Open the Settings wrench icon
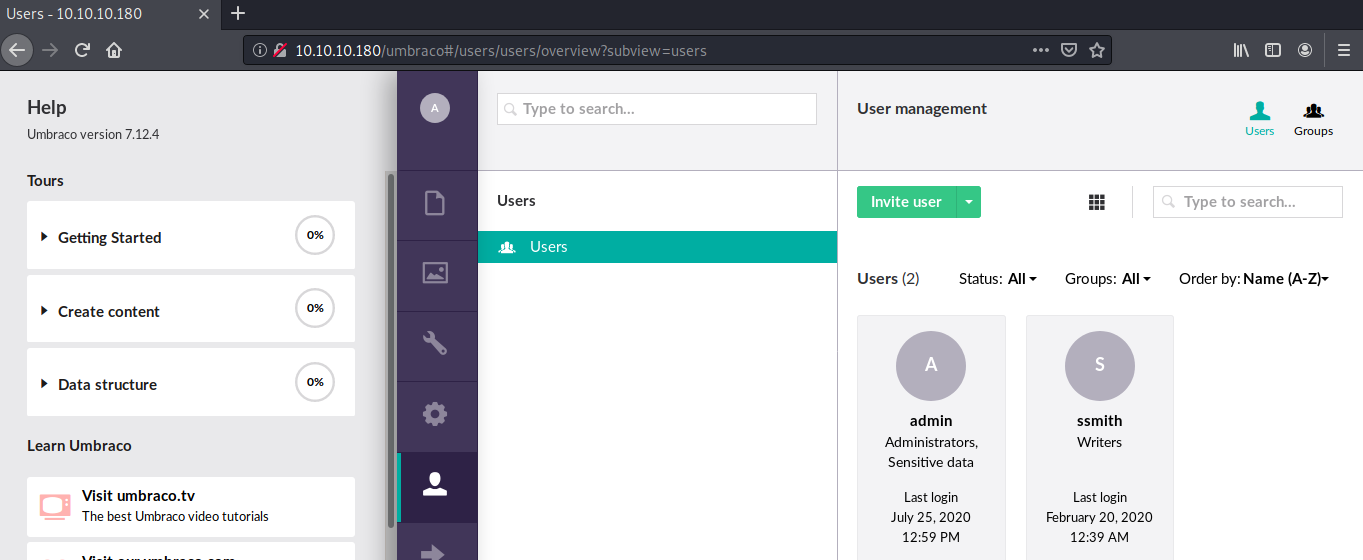 [x=435, y=343]
